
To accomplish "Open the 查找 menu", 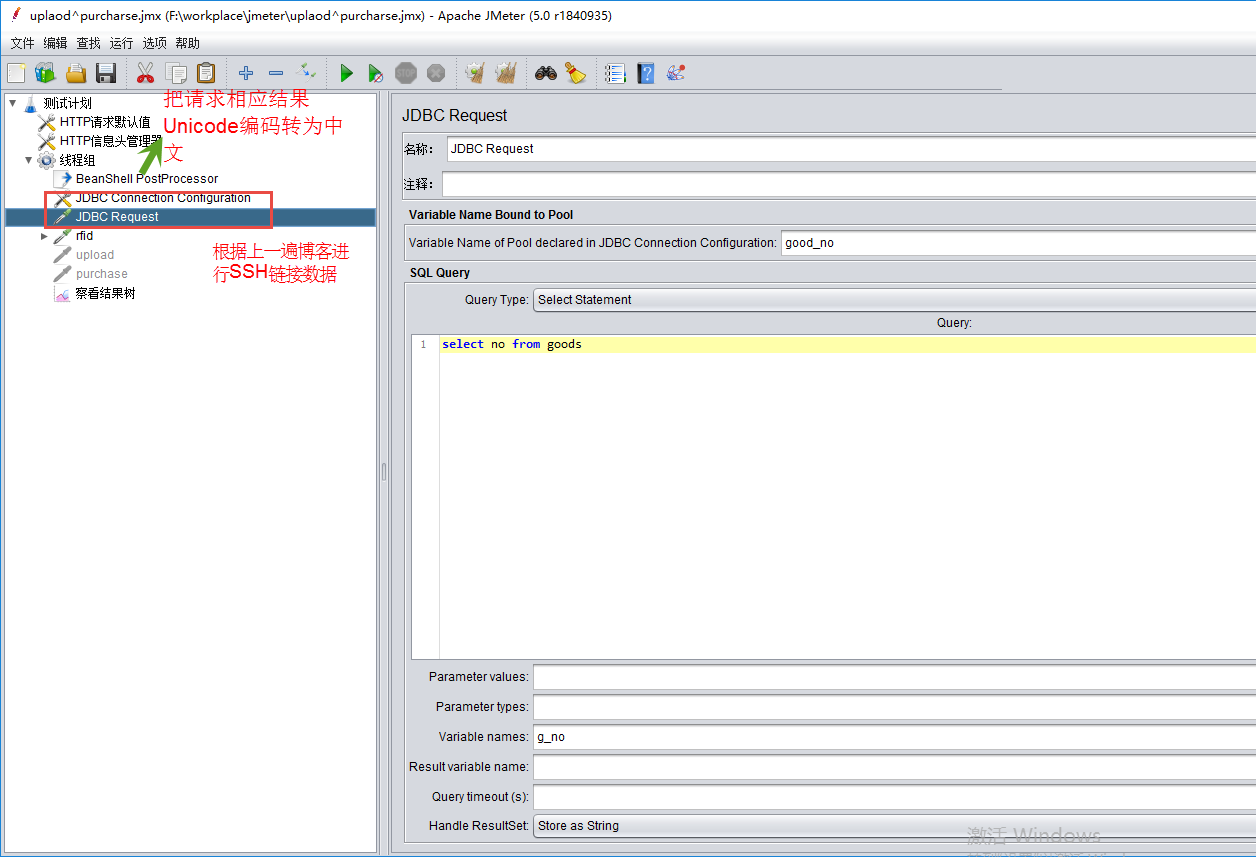I will 88,43.
